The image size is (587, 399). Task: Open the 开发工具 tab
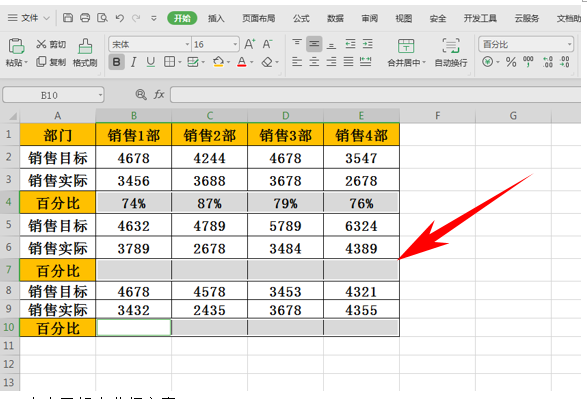(480, 18)
